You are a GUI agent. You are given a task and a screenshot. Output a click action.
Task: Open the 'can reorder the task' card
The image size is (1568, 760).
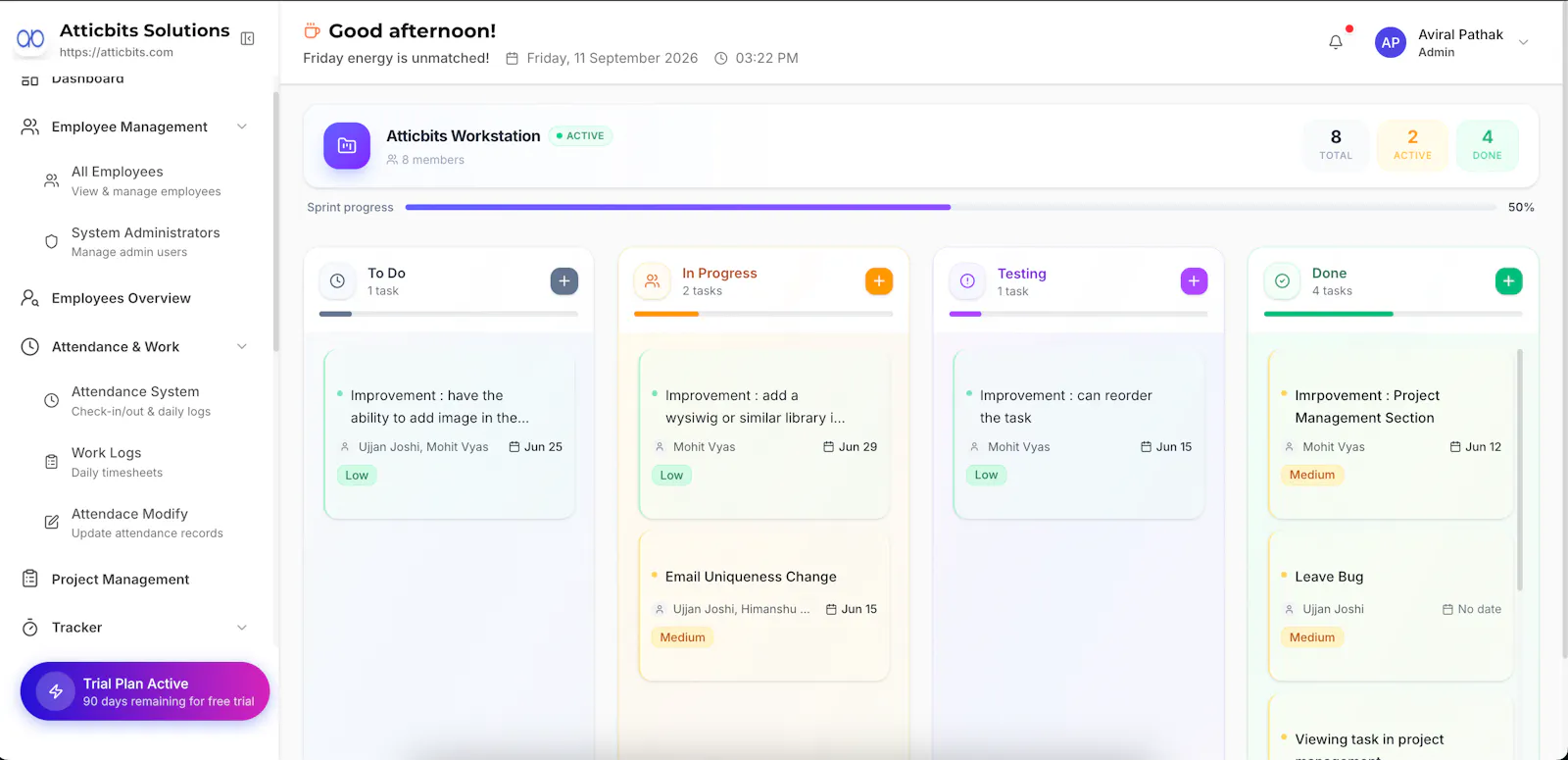pos(1079,434)
